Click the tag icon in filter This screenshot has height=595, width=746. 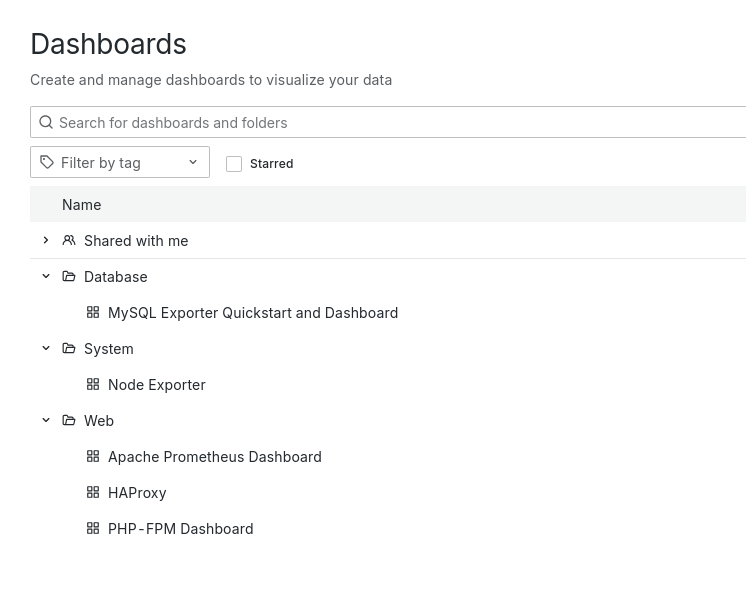47,162
